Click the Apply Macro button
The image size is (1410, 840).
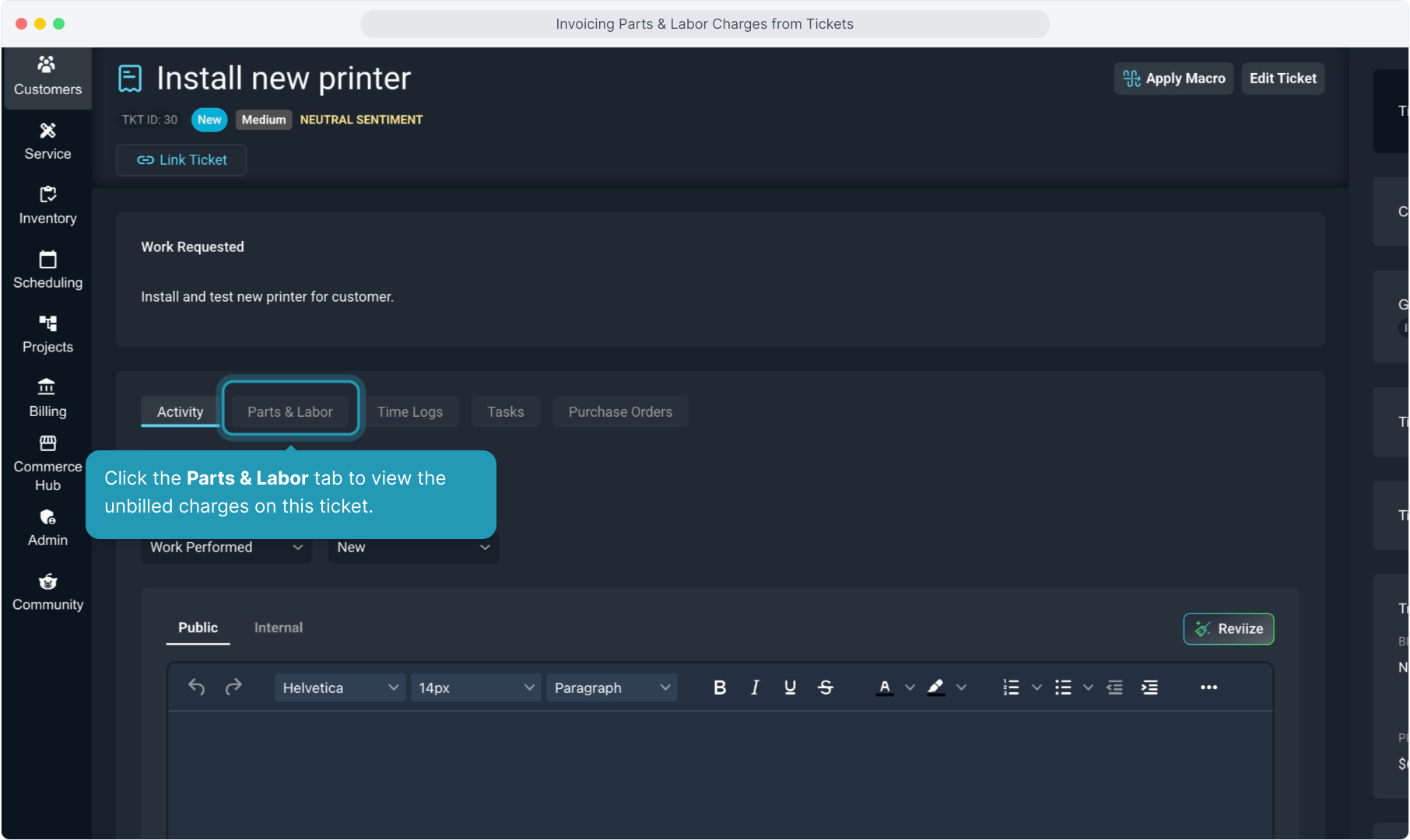pos(1173,79)
